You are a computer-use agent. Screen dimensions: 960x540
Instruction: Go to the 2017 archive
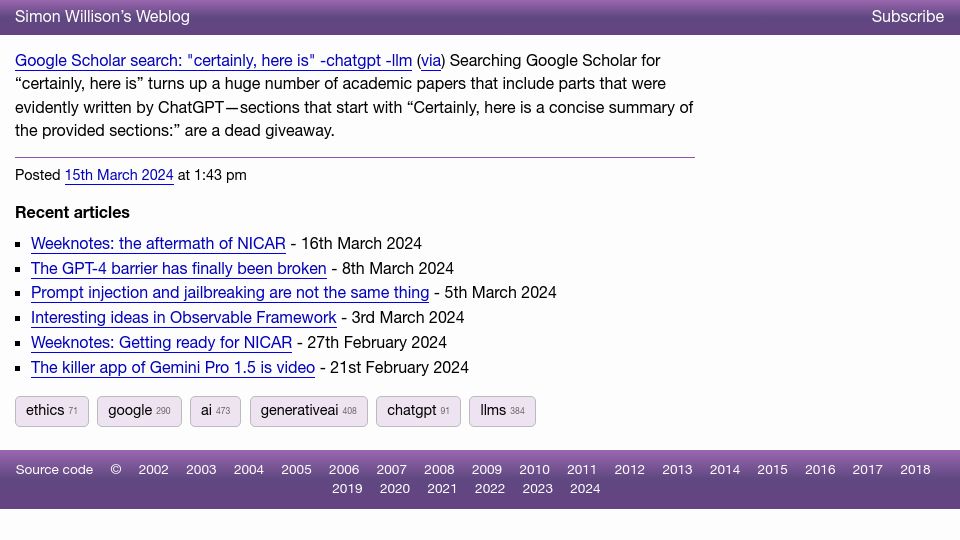click(868, 470)
